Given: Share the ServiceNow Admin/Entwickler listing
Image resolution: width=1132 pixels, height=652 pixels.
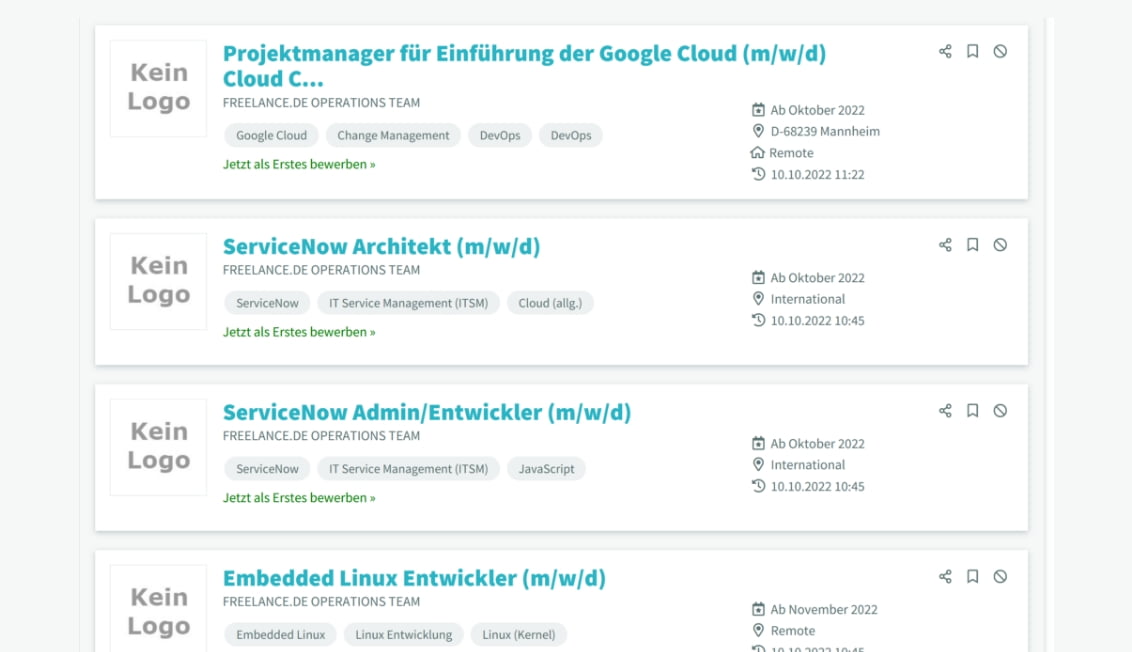Looking at the screenshot, I should coord(945,411).
